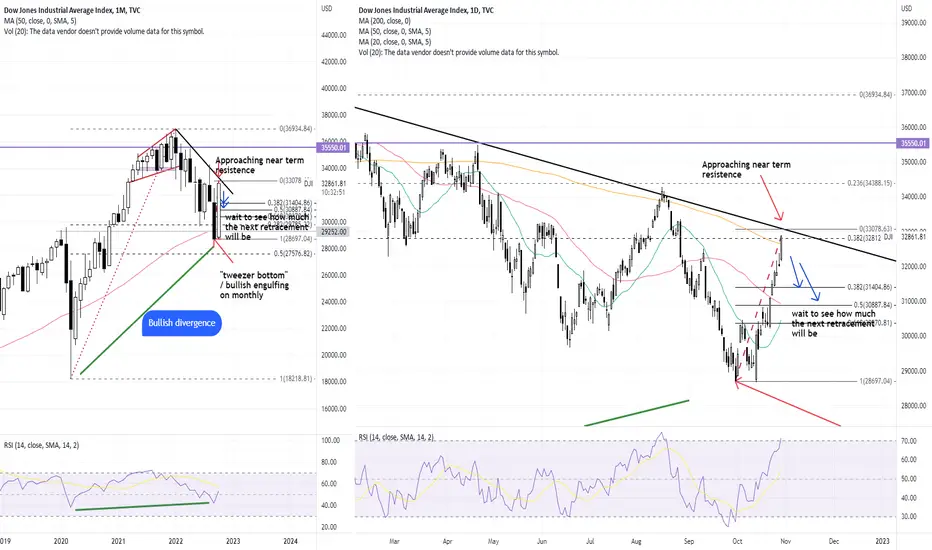Open RSI legend on the monthly chart pane
The height and width of the screenshot is (550, 932).
[x=41, y=445]
